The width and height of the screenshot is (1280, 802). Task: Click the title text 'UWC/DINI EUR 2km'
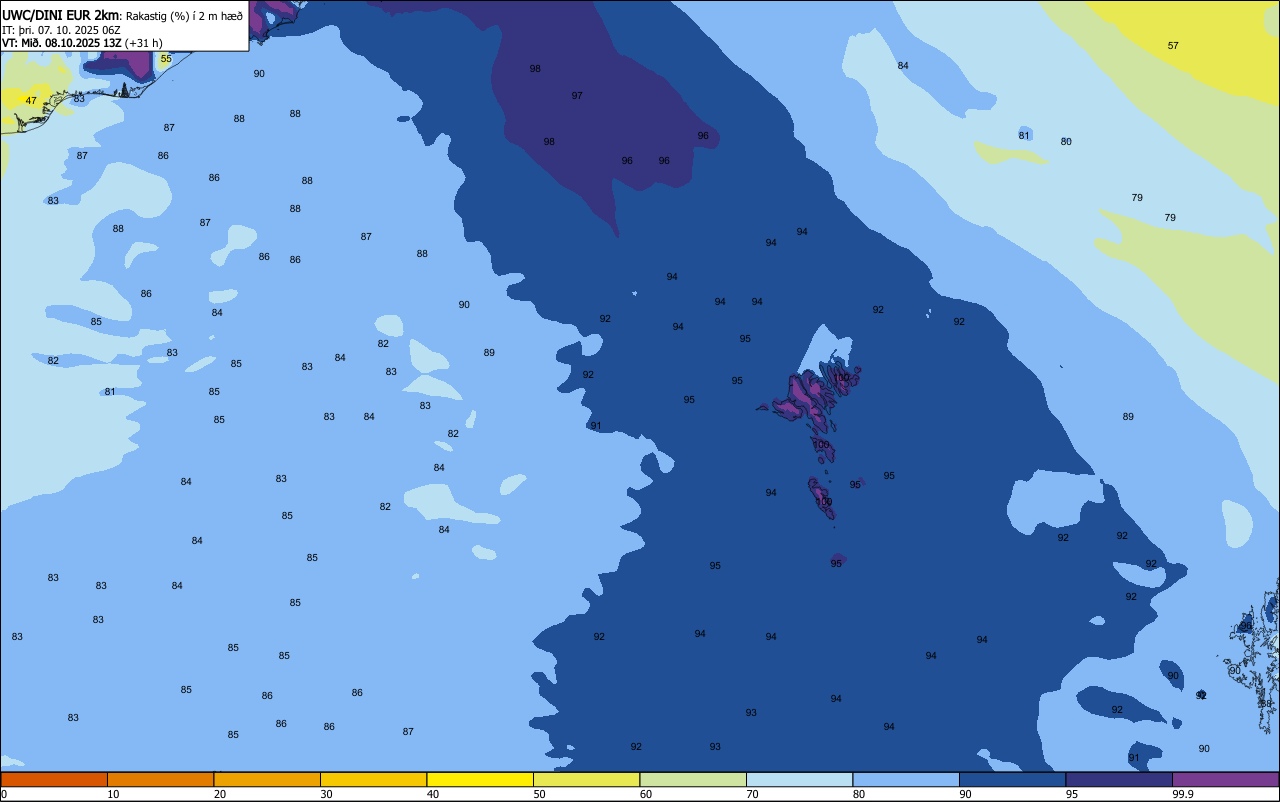61,15
